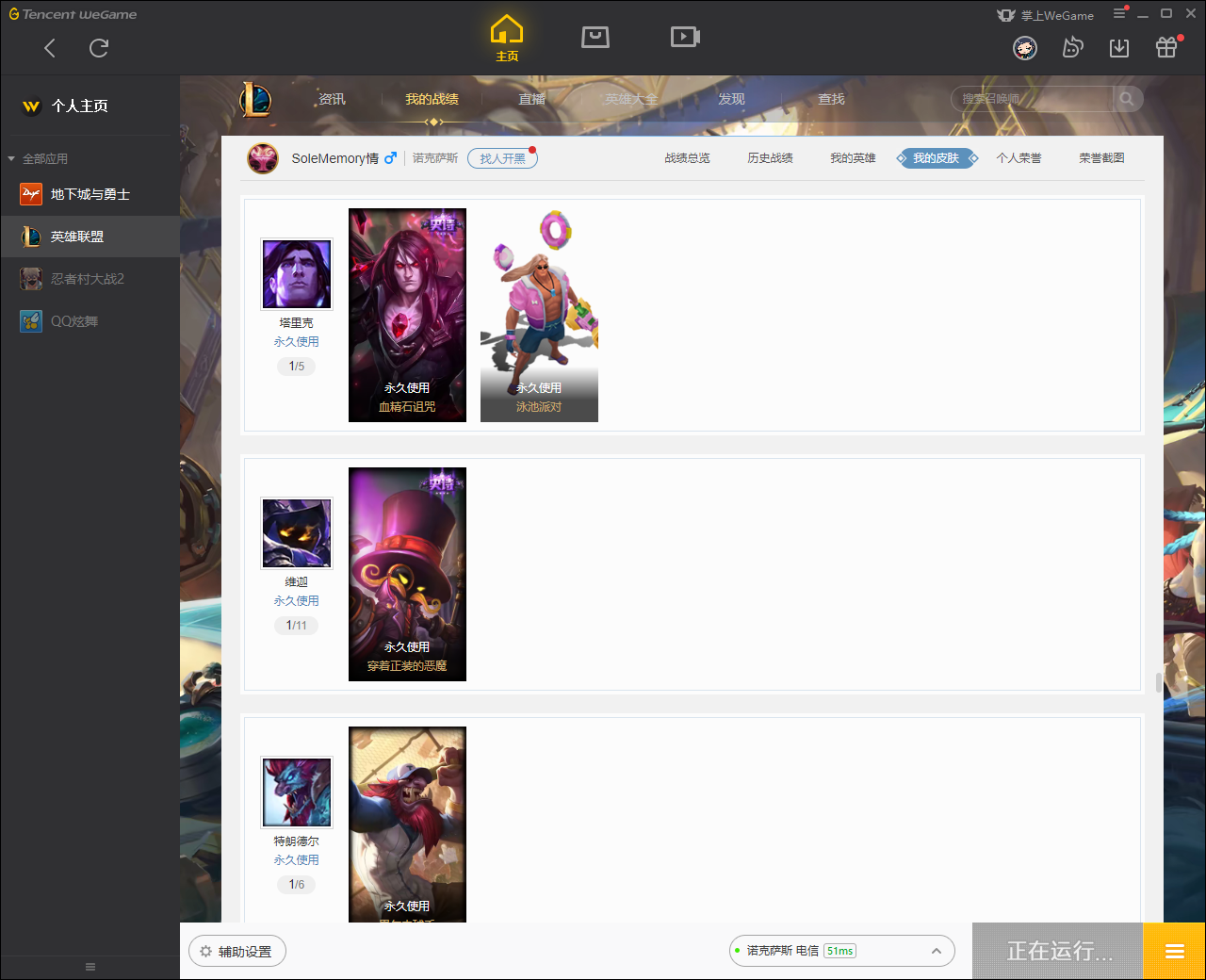Viewport: 1206px width, 980px height.
Task: Click the Tencent WeGame logo
Action: pos(73,14)
